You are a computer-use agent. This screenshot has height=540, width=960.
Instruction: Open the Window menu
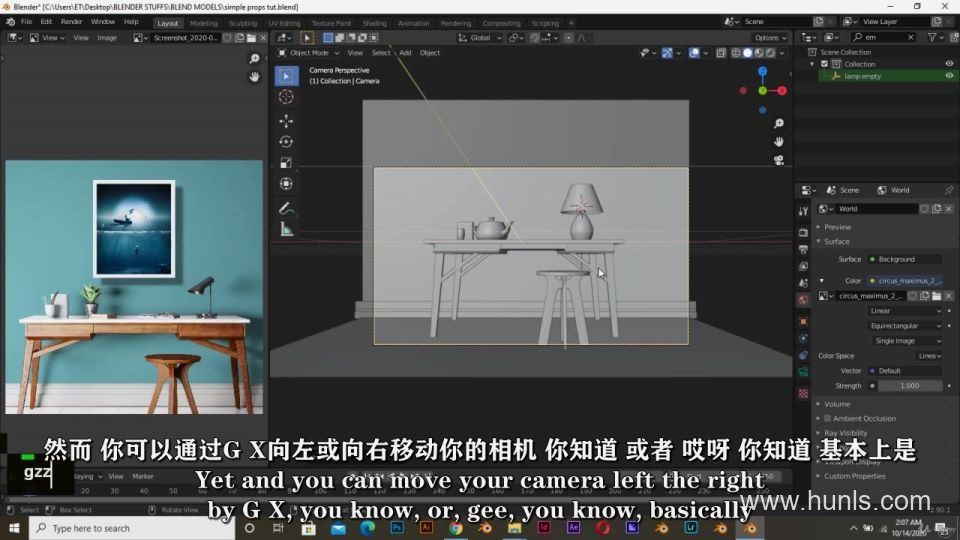[x=103, y=21]
